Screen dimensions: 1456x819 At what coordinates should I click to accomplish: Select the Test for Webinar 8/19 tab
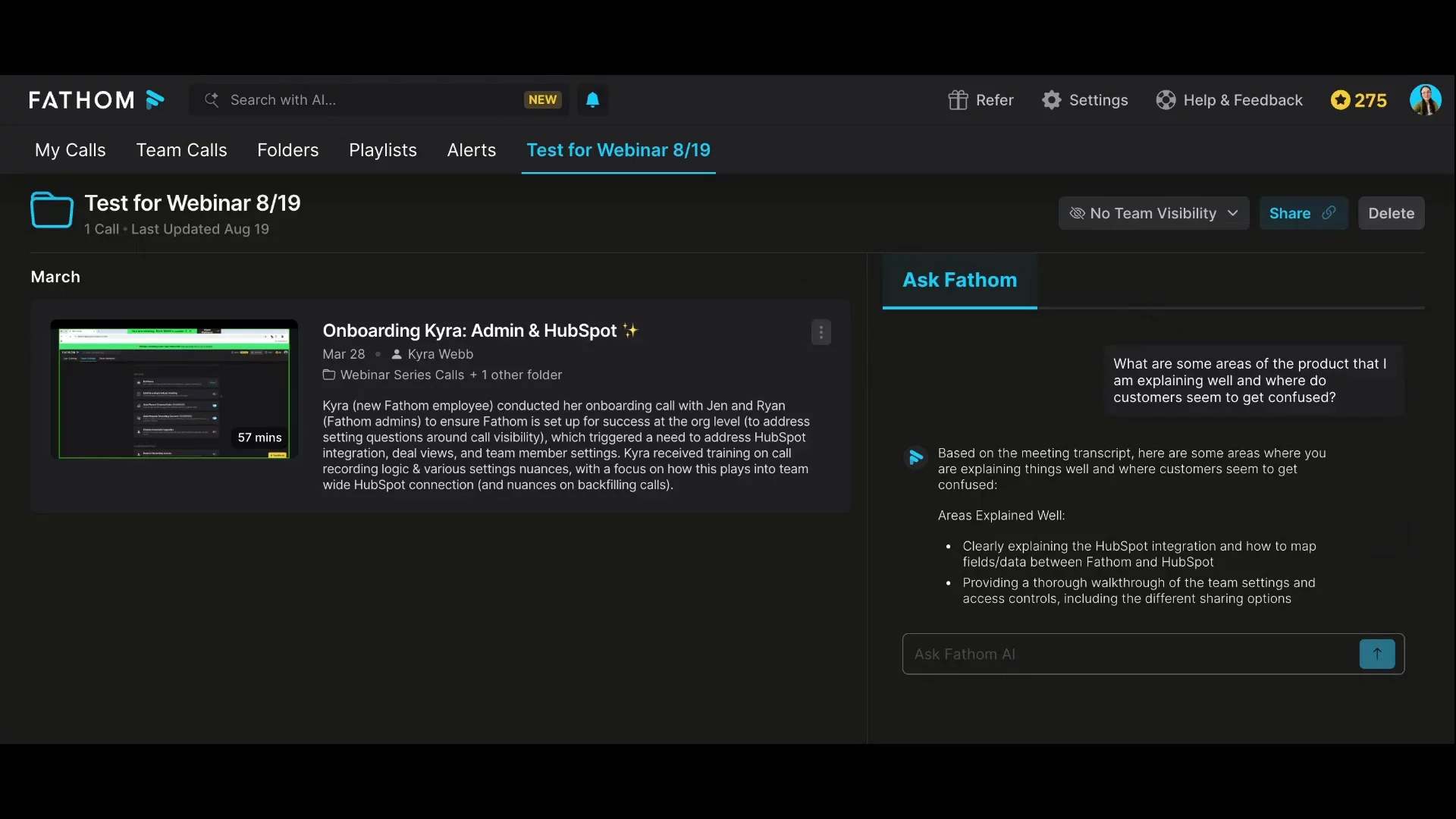tap(618, 150)
